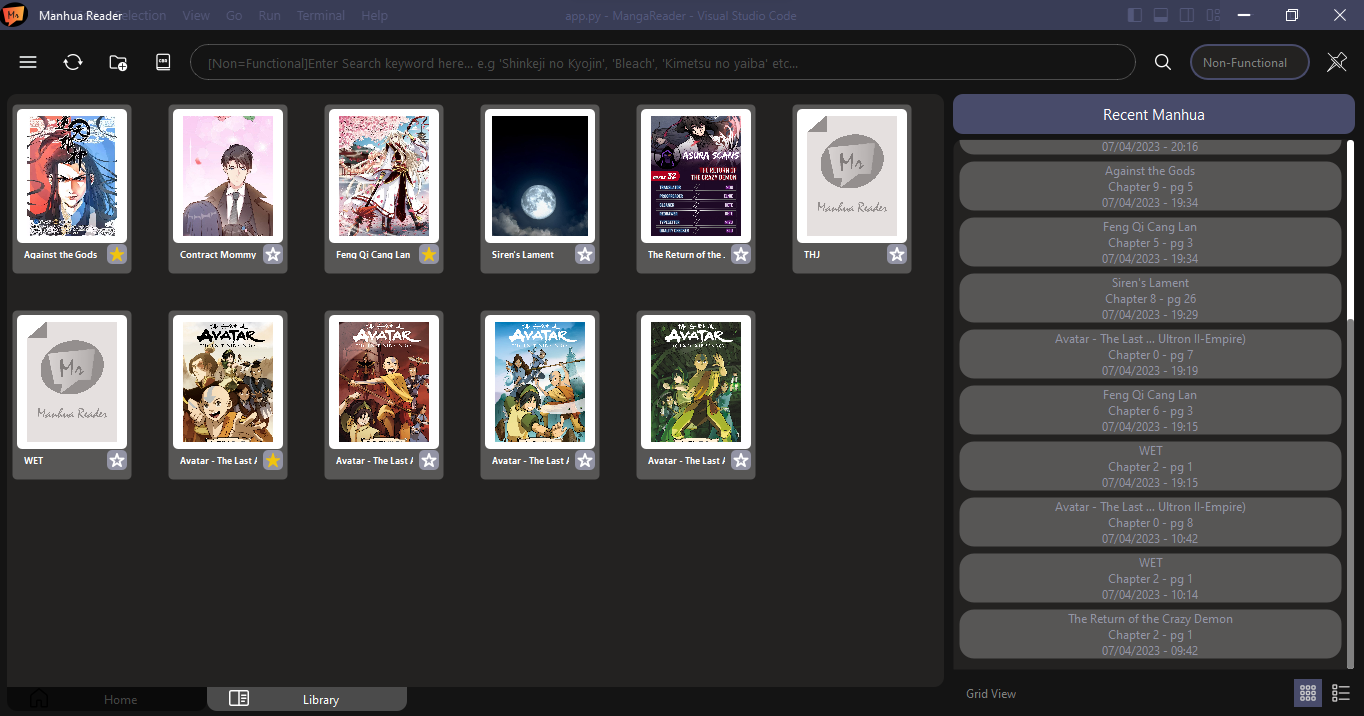Unfavorite Against the Gods via its star
This screenshot has height=716, width=1364.
(117, 254)
